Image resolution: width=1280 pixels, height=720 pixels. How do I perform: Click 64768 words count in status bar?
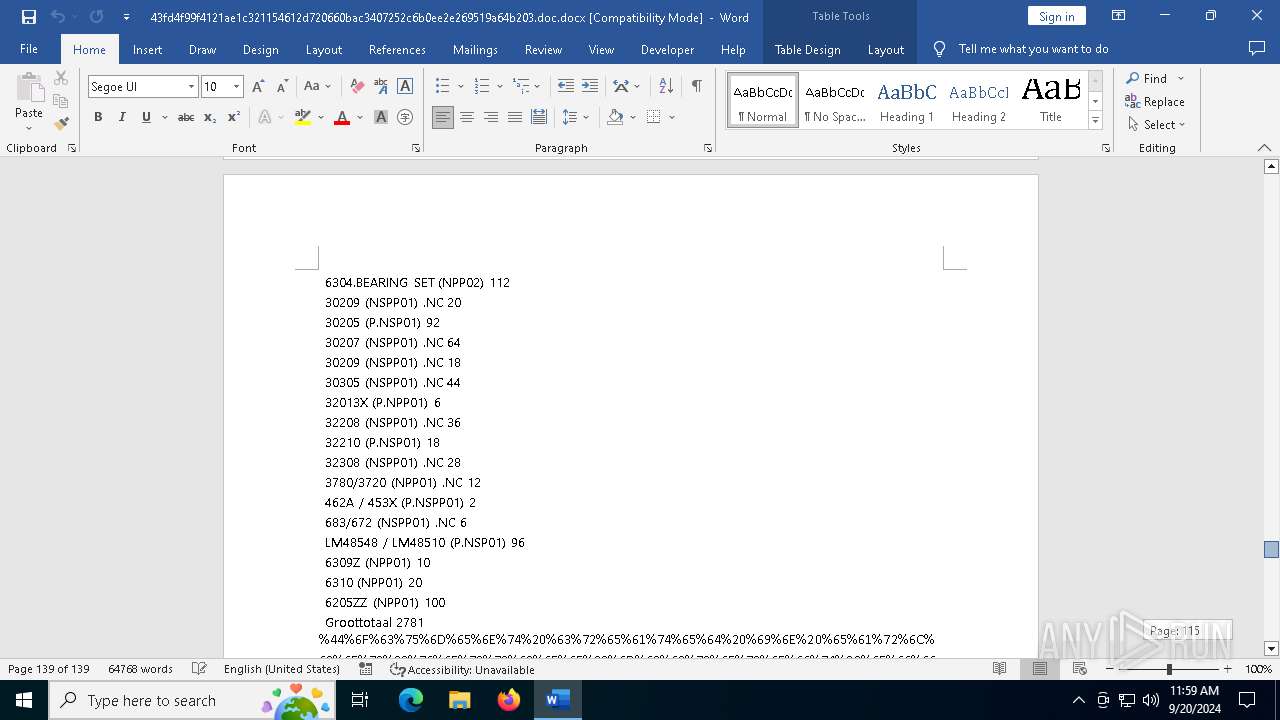[x=140, y=669]
